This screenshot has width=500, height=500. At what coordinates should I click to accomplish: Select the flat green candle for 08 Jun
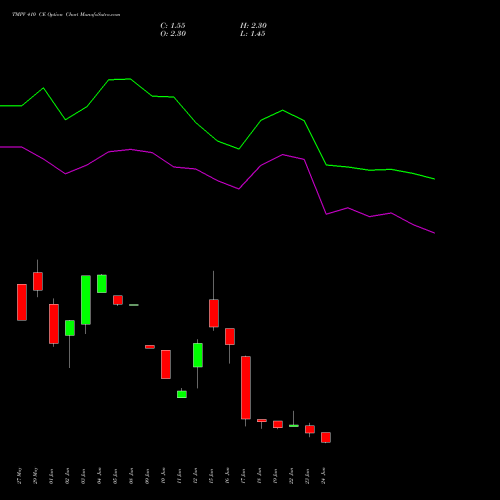[134, 305]
